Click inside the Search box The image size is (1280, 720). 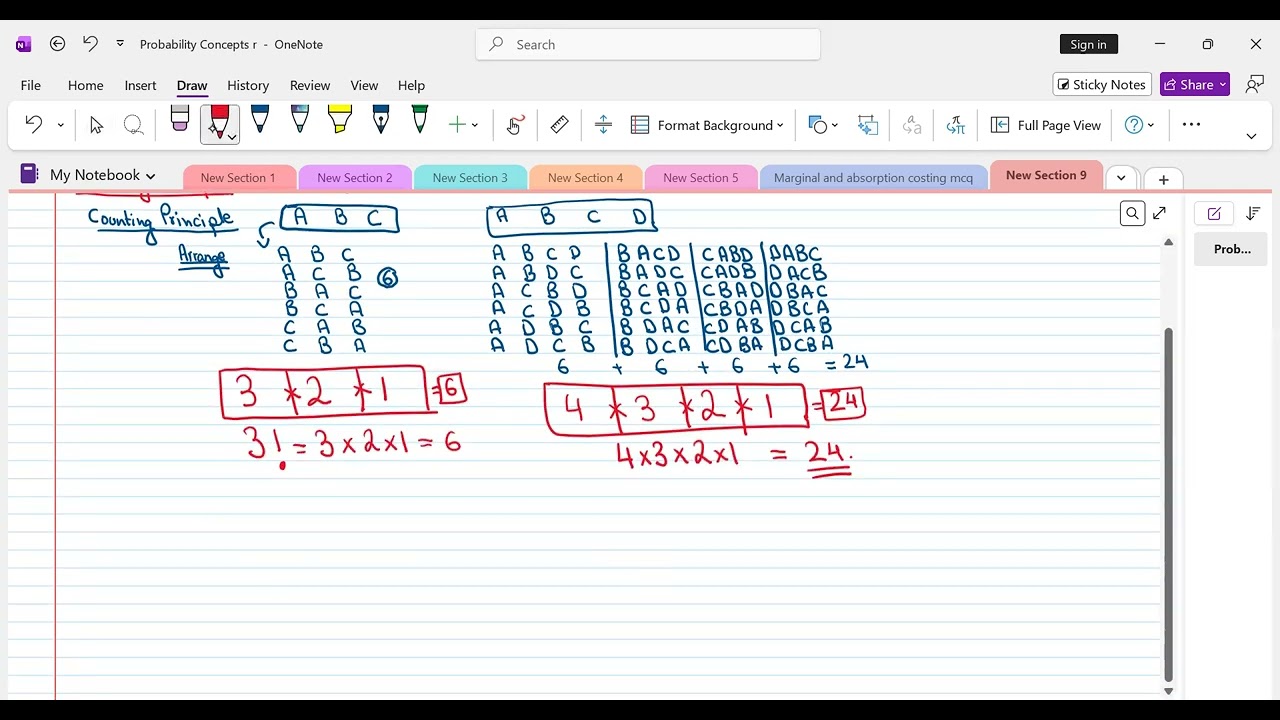648,44
